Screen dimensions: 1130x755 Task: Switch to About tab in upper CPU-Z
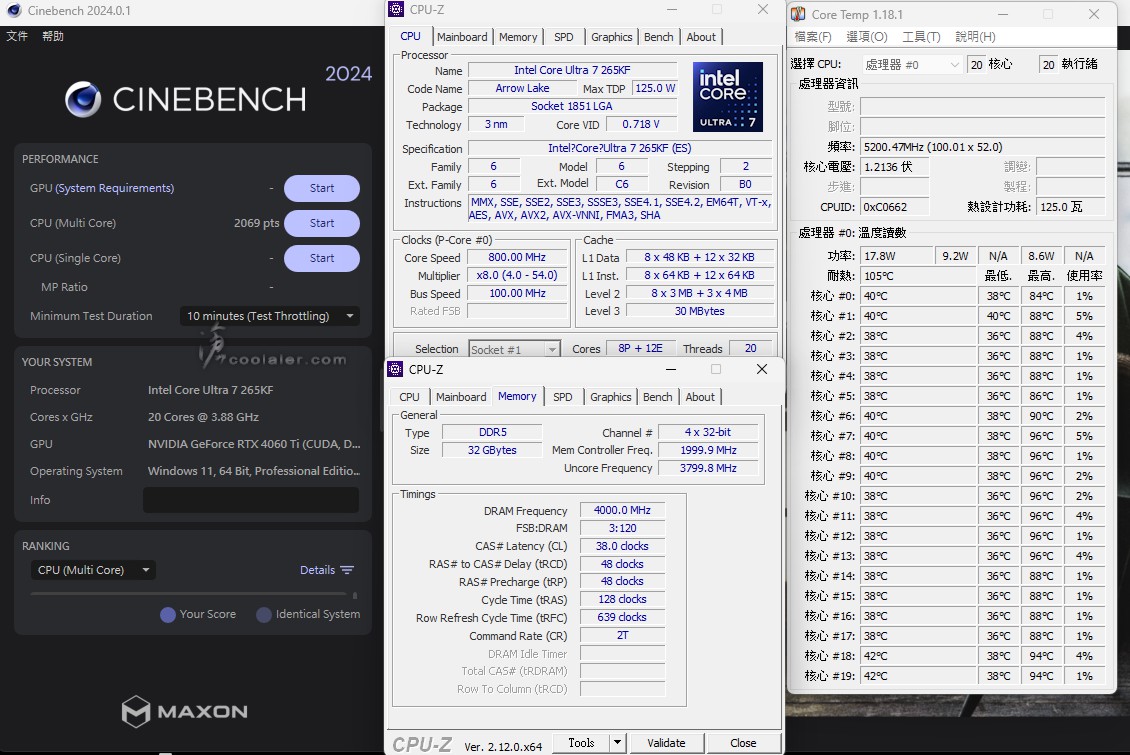[x=701, y=37]
